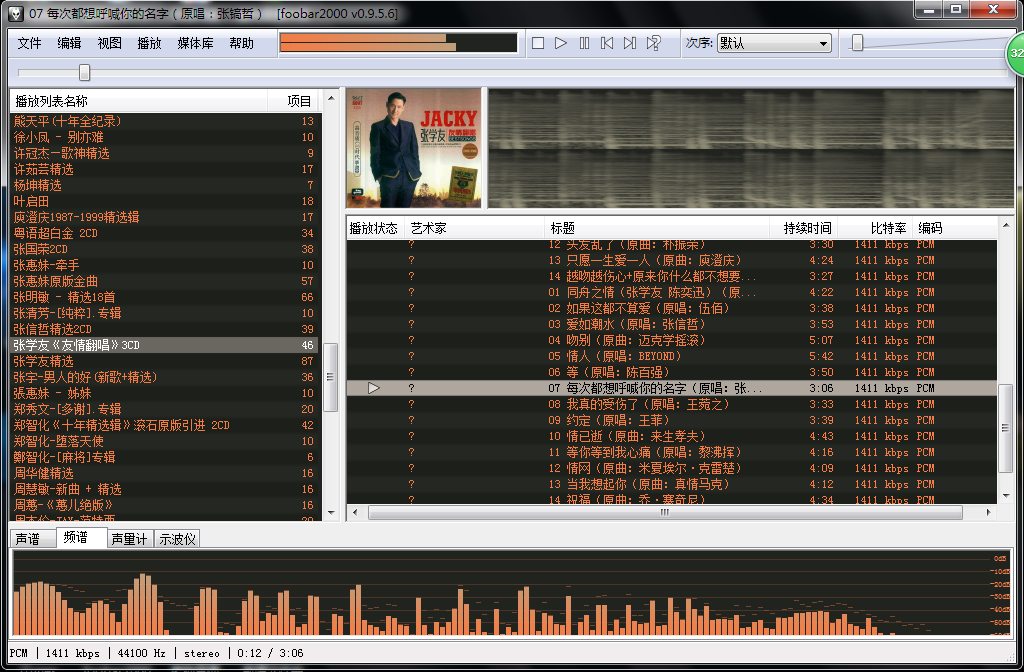This screenshot has height=672, width=1024.
Task: Switch to the 声量计 tab
Action: (129, 539)
